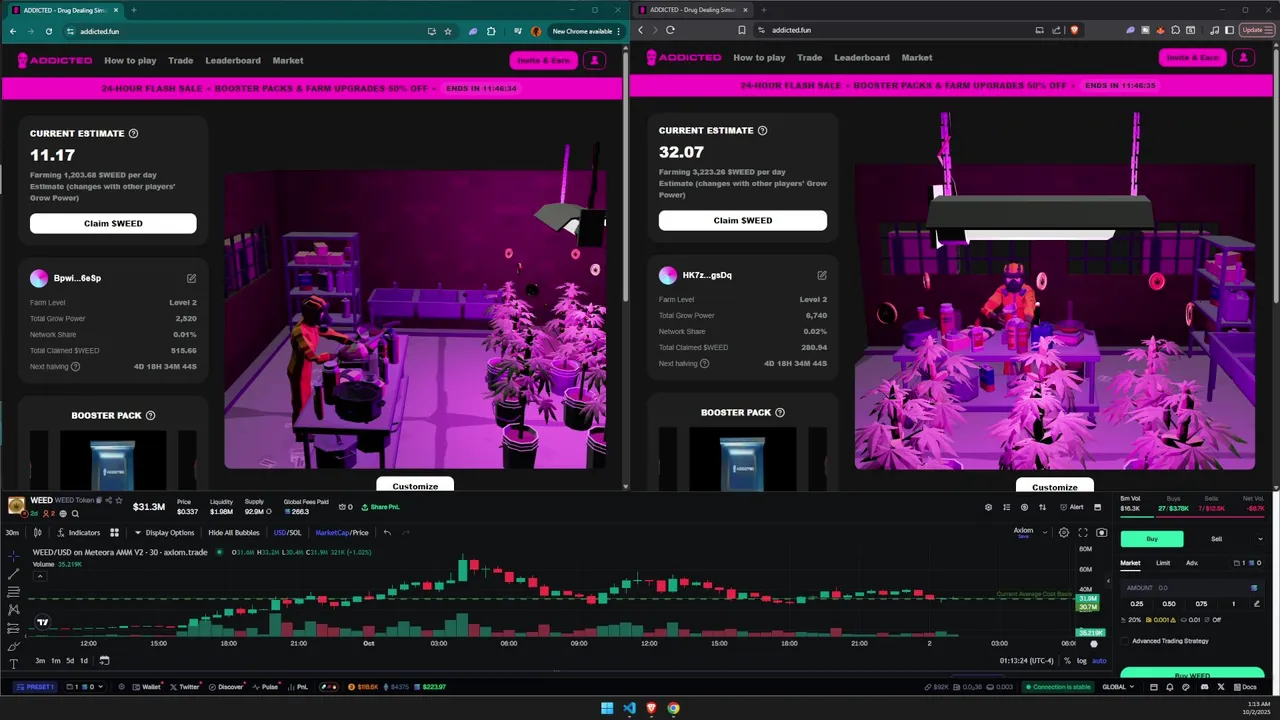Select the trend line drawing tool

tap(13, 573)
